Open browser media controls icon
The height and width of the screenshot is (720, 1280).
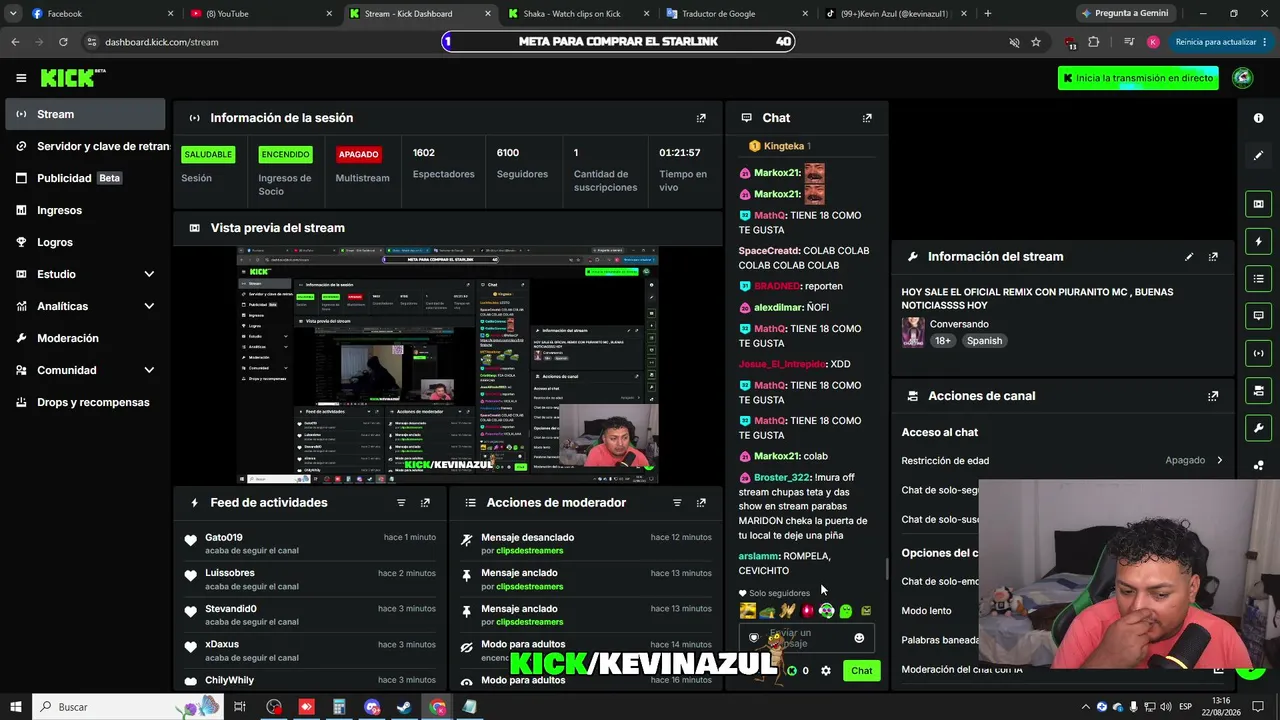click(1129, 42)
